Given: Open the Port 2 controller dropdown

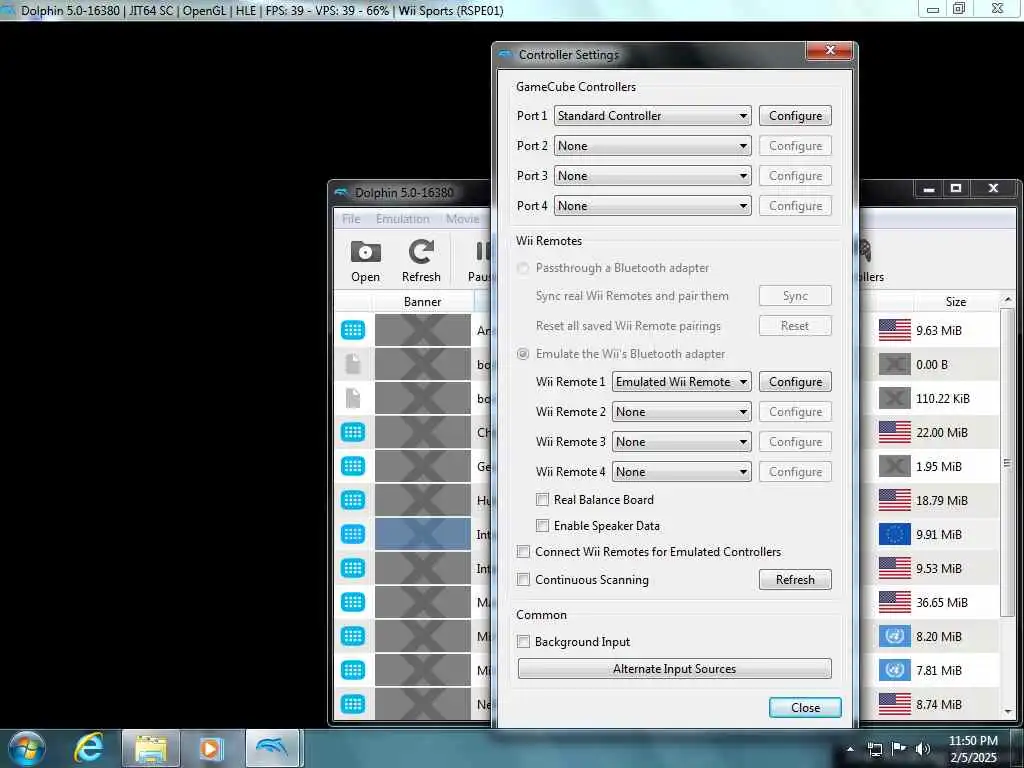Looking at the screenshot, I should tap(652, 146).
